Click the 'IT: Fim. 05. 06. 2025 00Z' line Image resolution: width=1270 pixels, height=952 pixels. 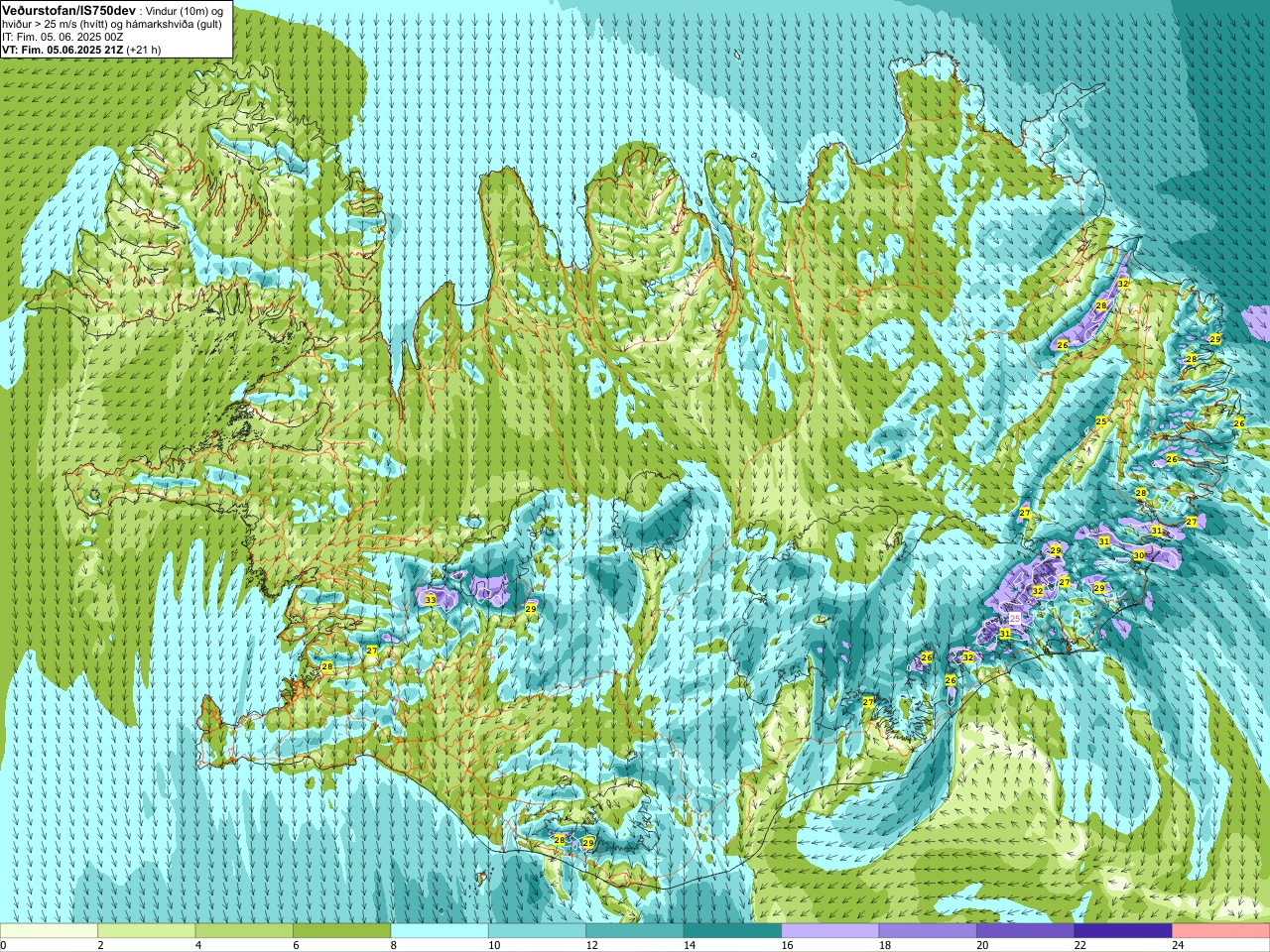coord(63,37)
